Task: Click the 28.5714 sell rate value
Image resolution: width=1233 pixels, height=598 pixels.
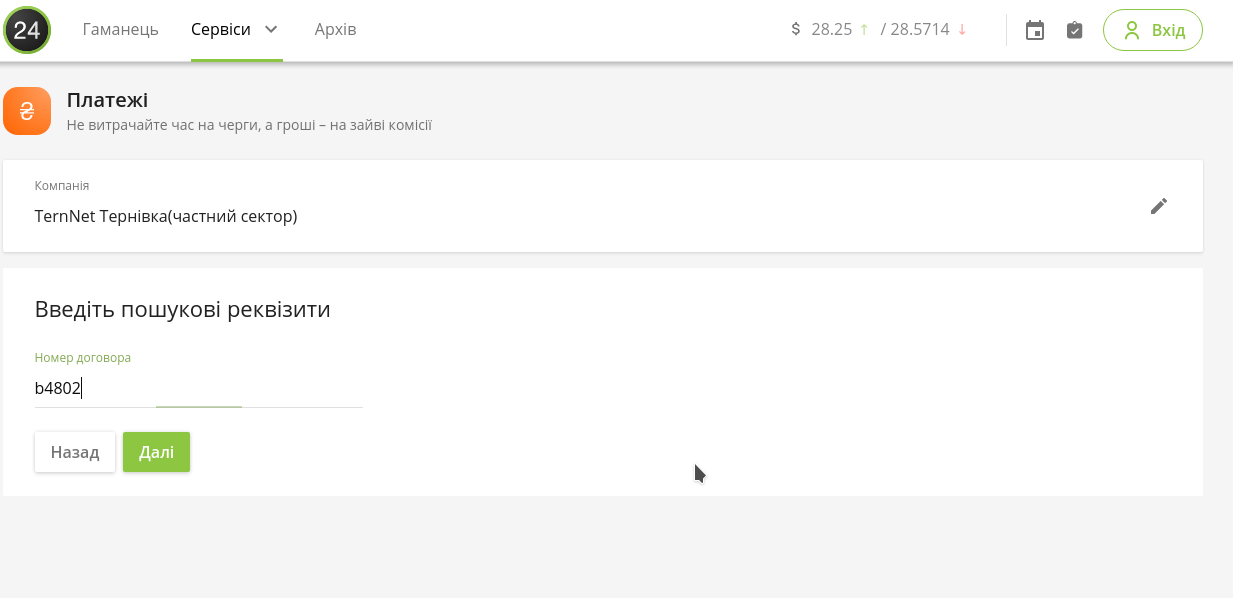Action: 920,30
